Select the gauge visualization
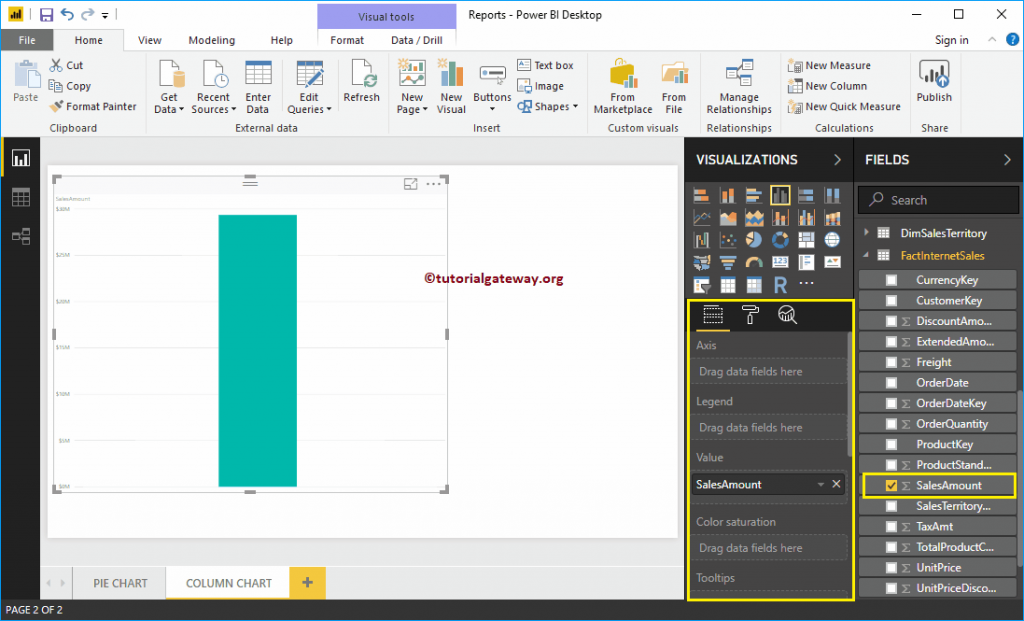 (754, 263)
